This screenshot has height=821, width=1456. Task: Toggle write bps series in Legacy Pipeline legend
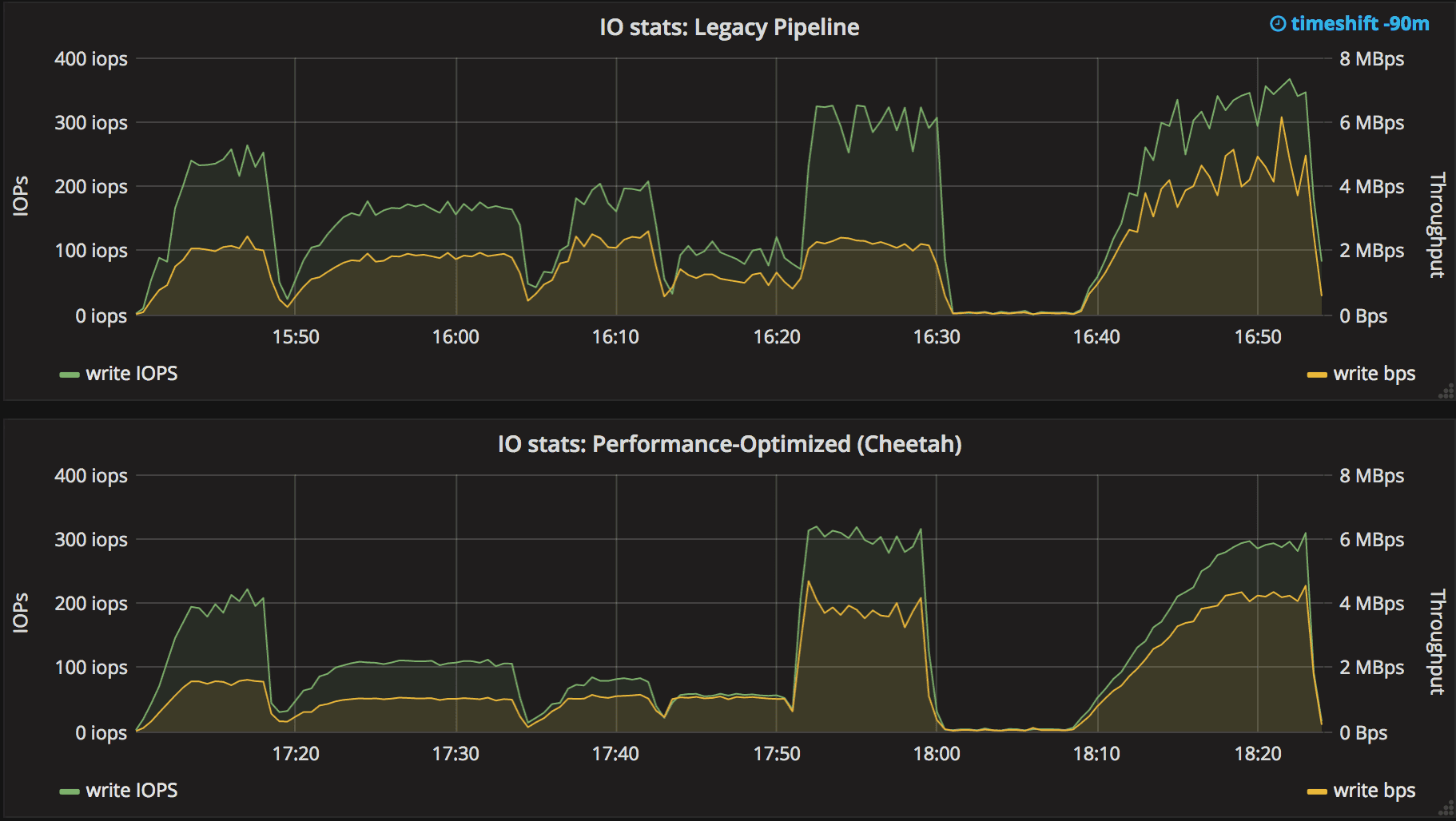coord(1374,374)
